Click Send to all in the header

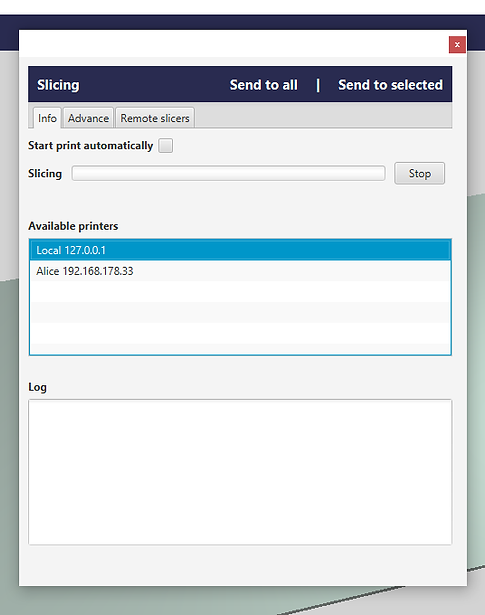pyautogui.click(x=263, y=85)
